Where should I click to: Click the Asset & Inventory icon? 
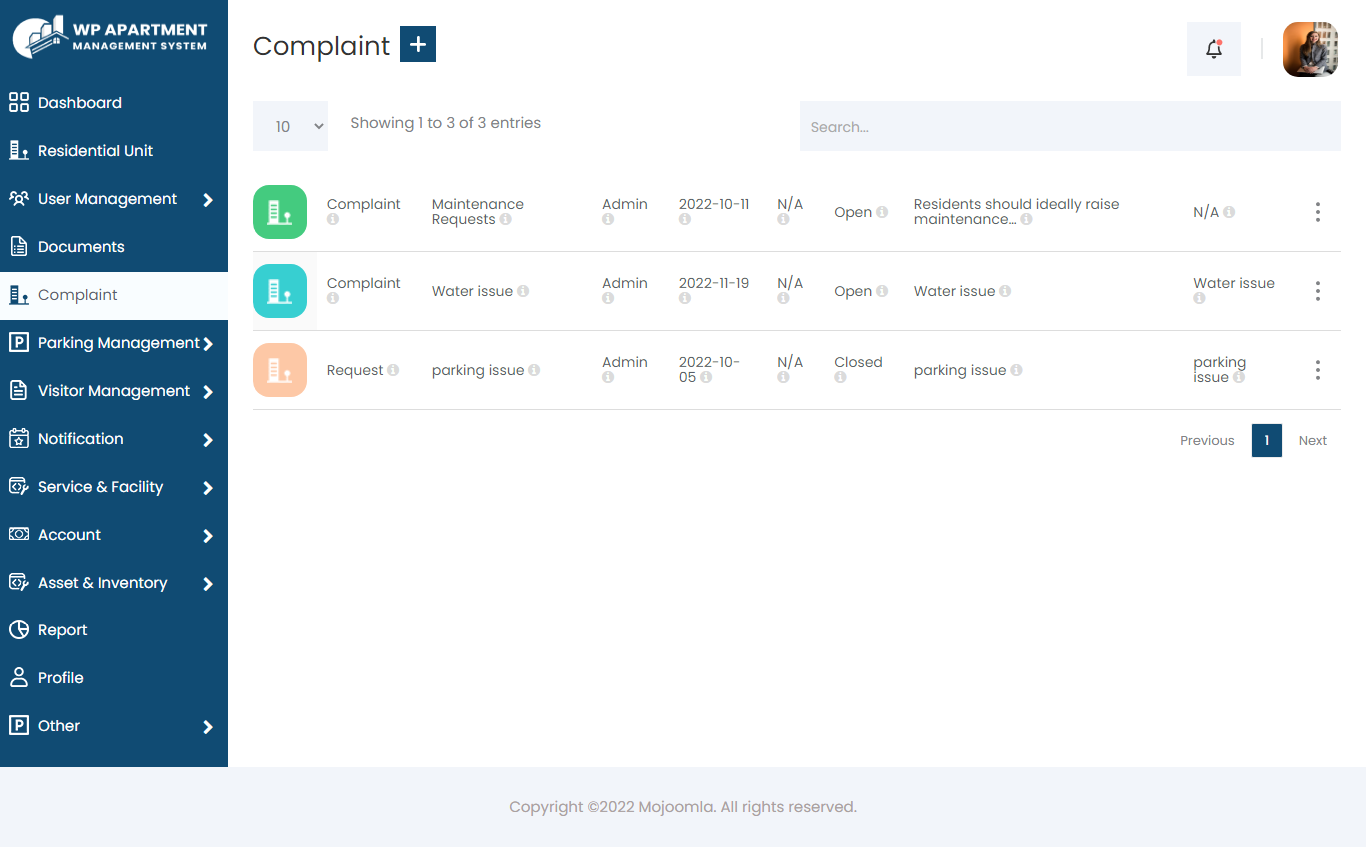point(19,582)
